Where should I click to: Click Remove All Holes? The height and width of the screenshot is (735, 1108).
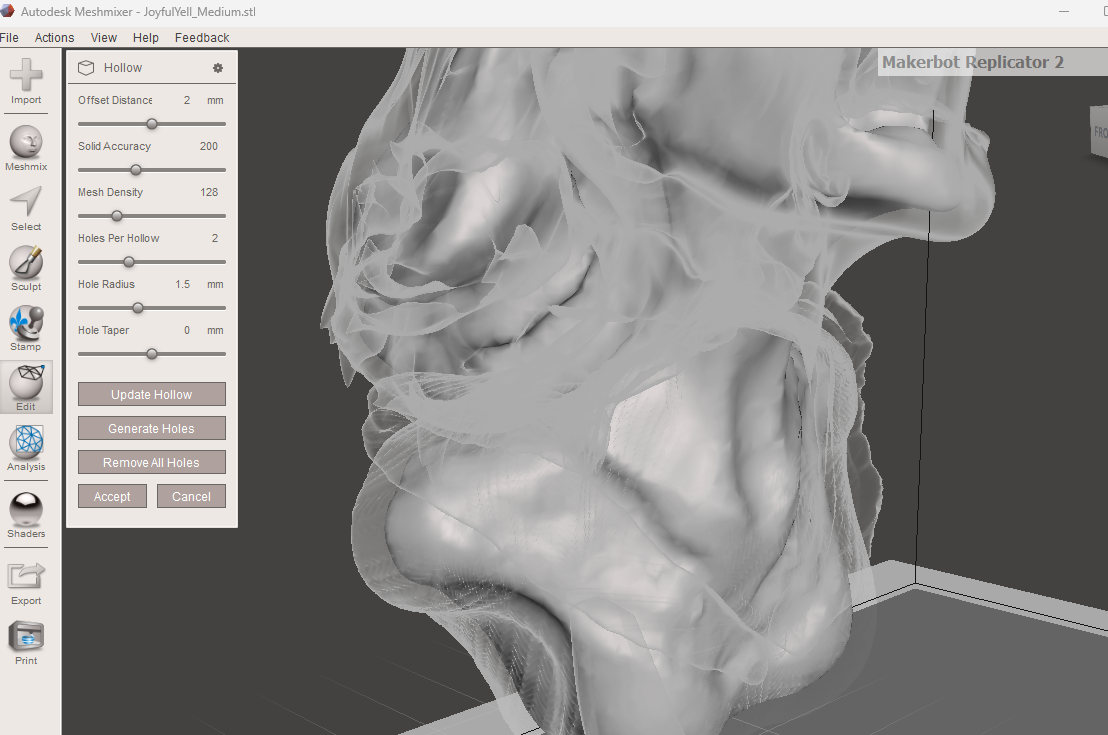(x=151, y=462)
